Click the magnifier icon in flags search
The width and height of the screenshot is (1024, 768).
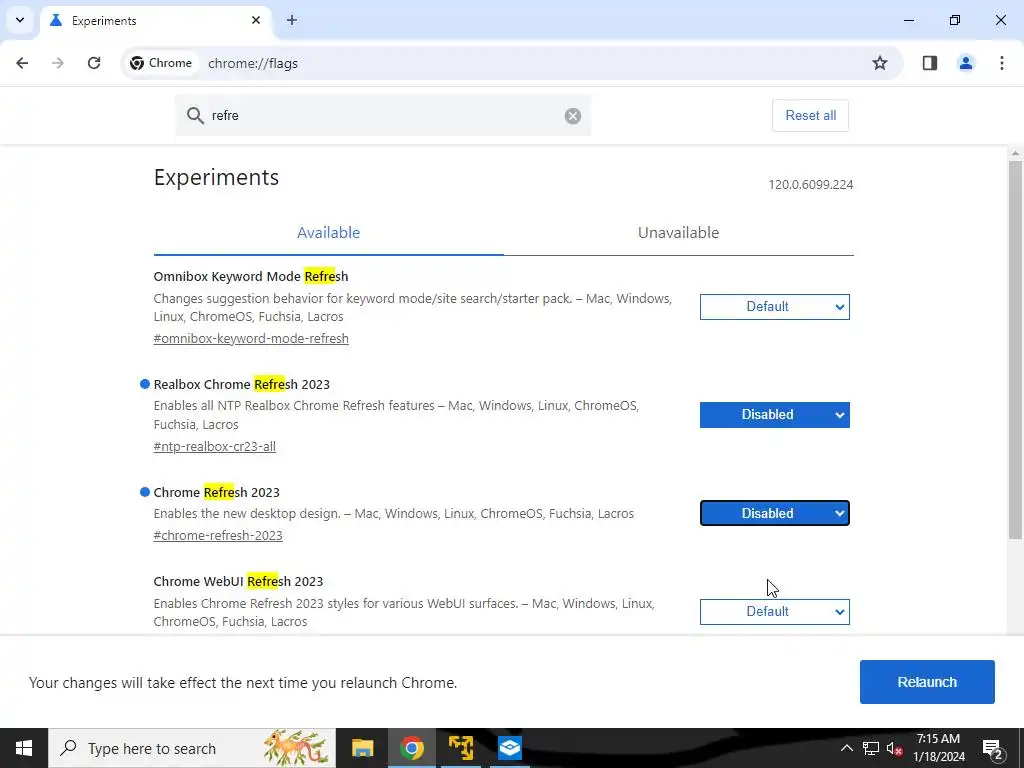[195, 116]
